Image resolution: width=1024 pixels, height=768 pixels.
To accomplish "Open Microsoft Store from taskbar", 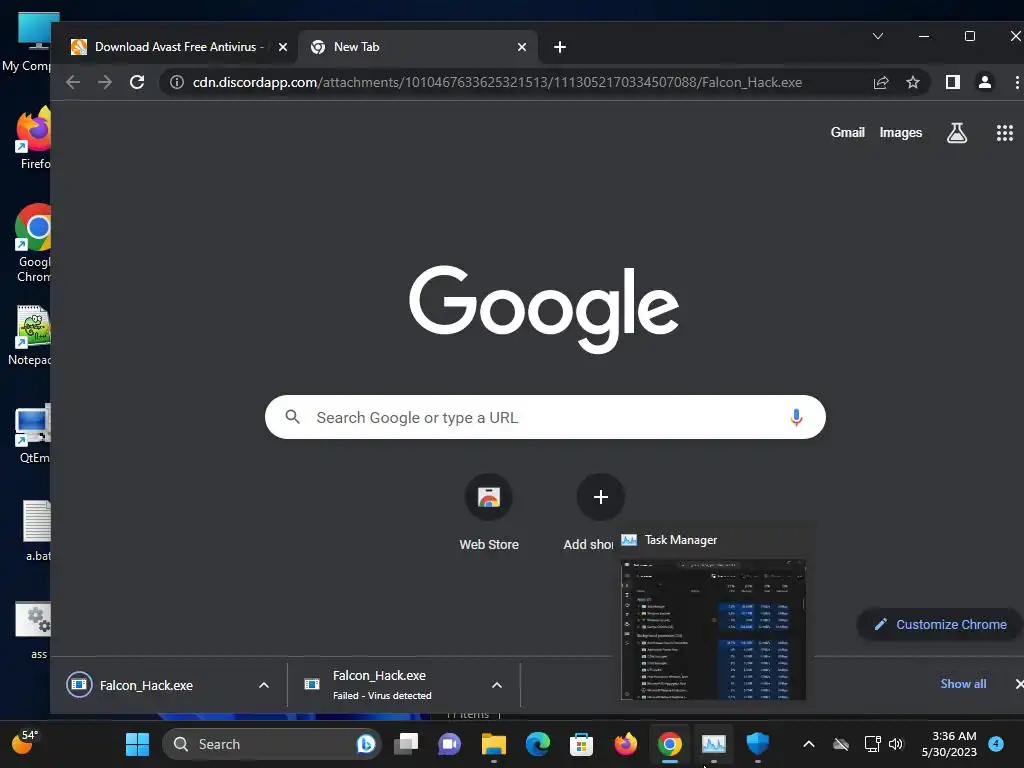I will coord(581,744).
